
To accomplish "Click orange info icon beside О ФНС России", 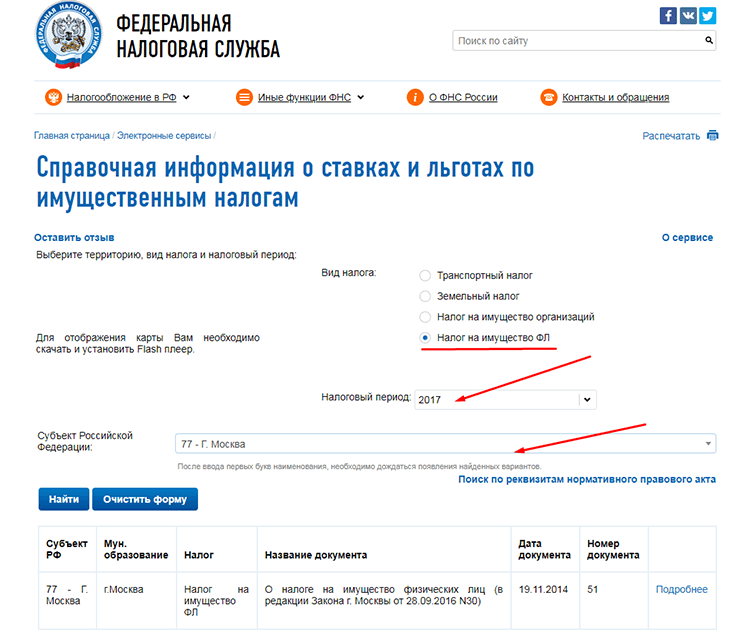I will pyautogui.click(x=415, y=97).
